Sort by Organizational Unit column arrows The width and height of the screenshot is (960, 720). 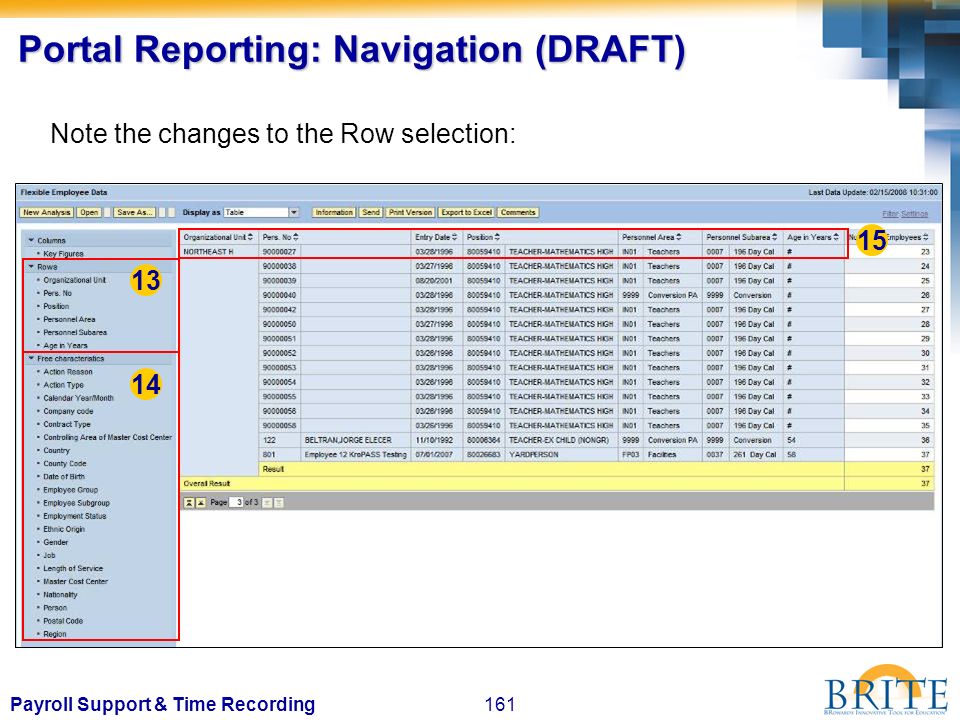pyautogui.click(x=251, y=237)
